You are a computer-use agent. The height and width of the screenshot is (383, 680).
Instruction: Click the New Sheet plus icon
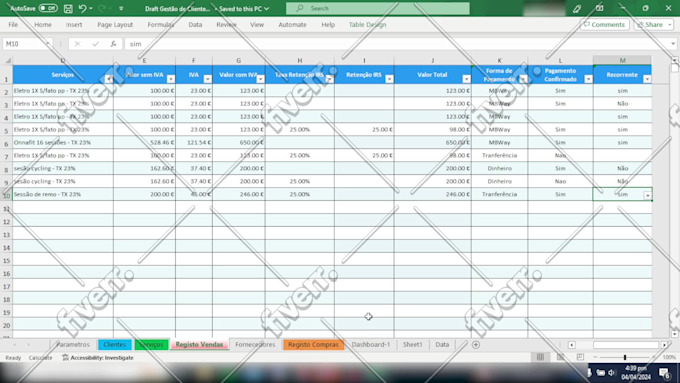[x=476, y=344]
